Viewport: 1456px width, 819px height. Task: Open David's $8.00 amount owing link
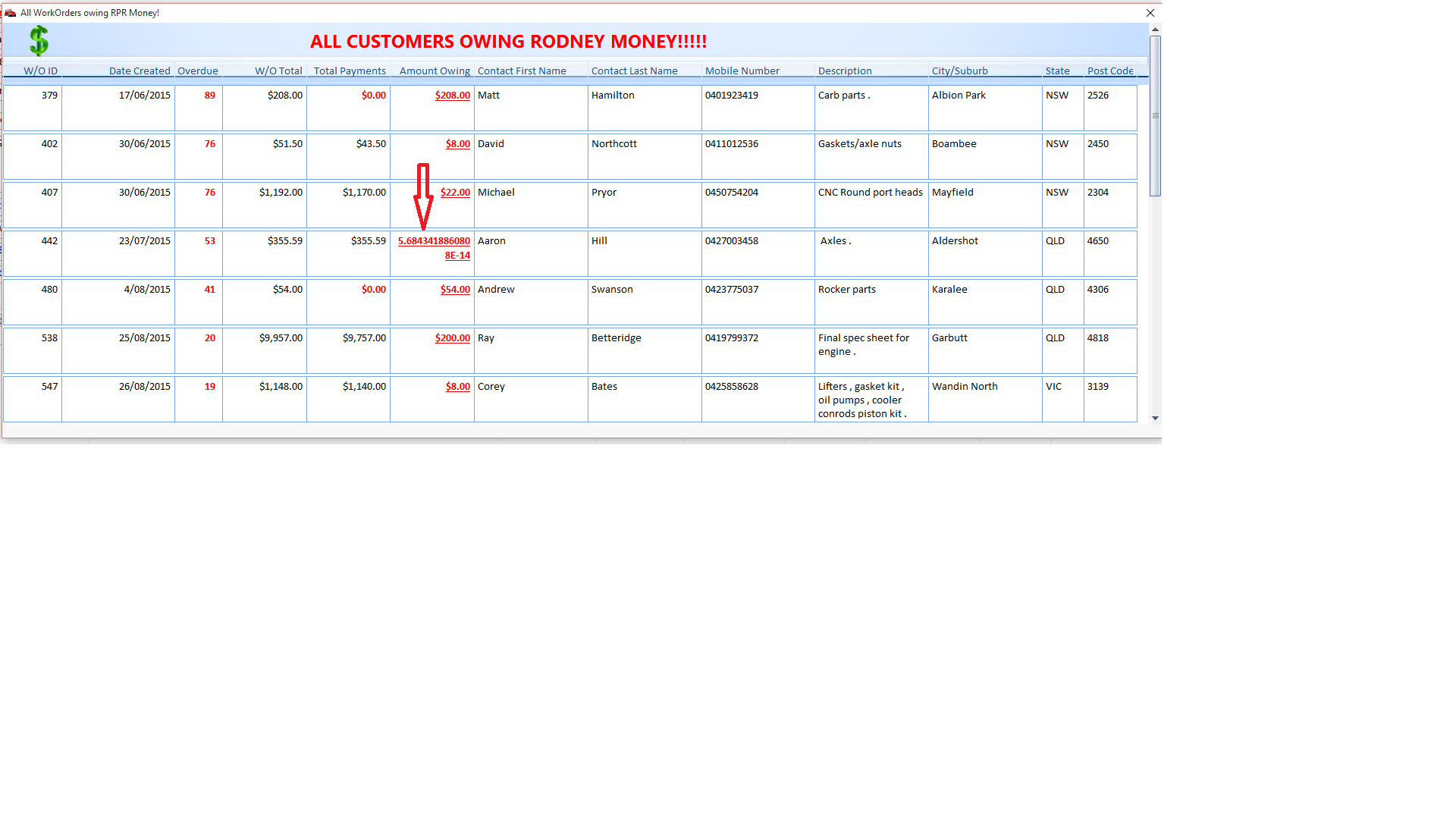458,144
